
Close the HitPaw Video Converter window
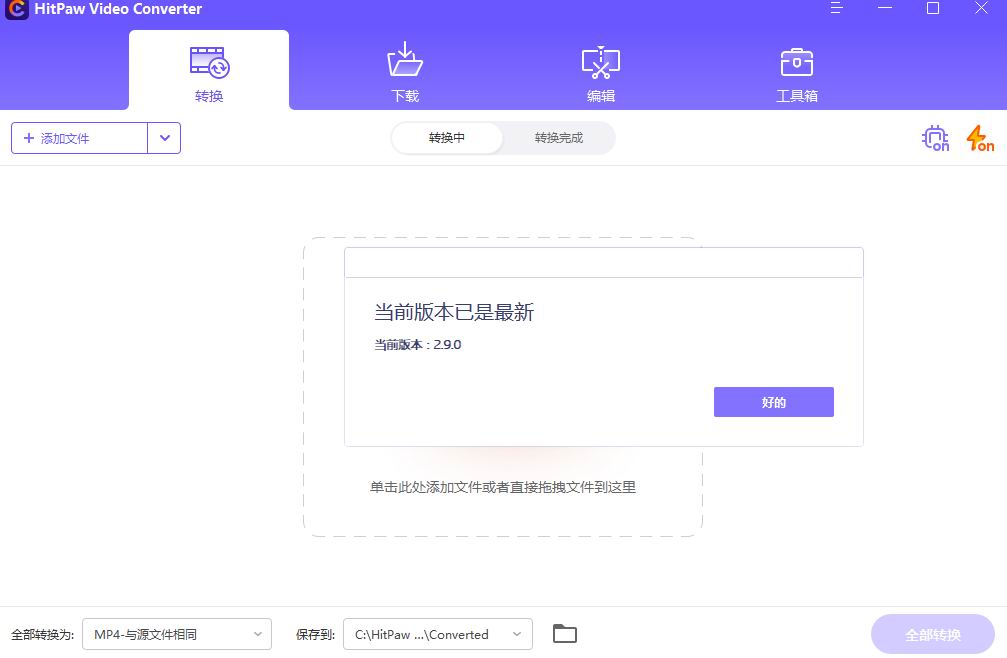981,8
